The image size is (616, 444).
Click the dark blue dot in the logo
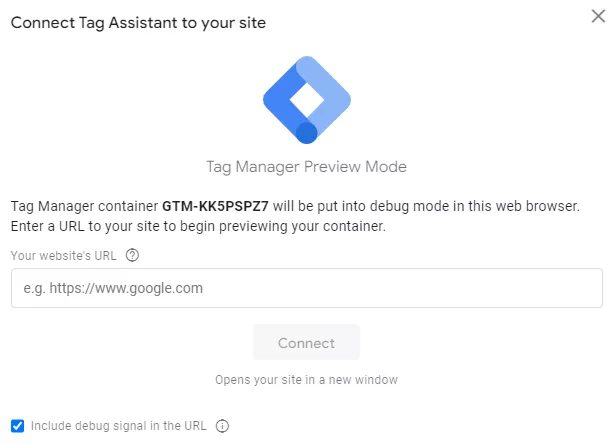pyautogui.click(x=306, y=133)
